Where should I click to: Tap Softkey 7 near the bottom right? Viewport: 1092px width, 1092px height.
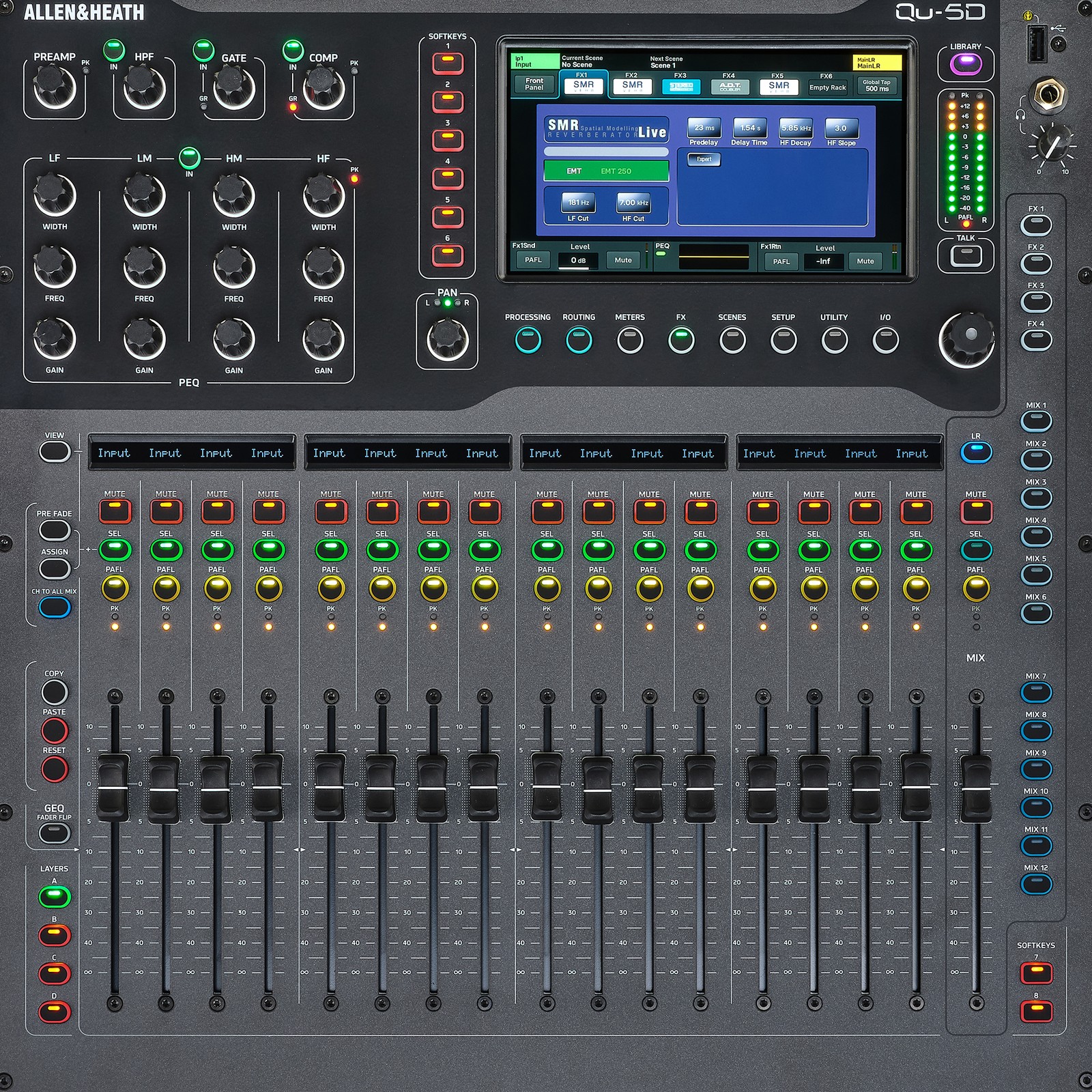click(1036, 972)
